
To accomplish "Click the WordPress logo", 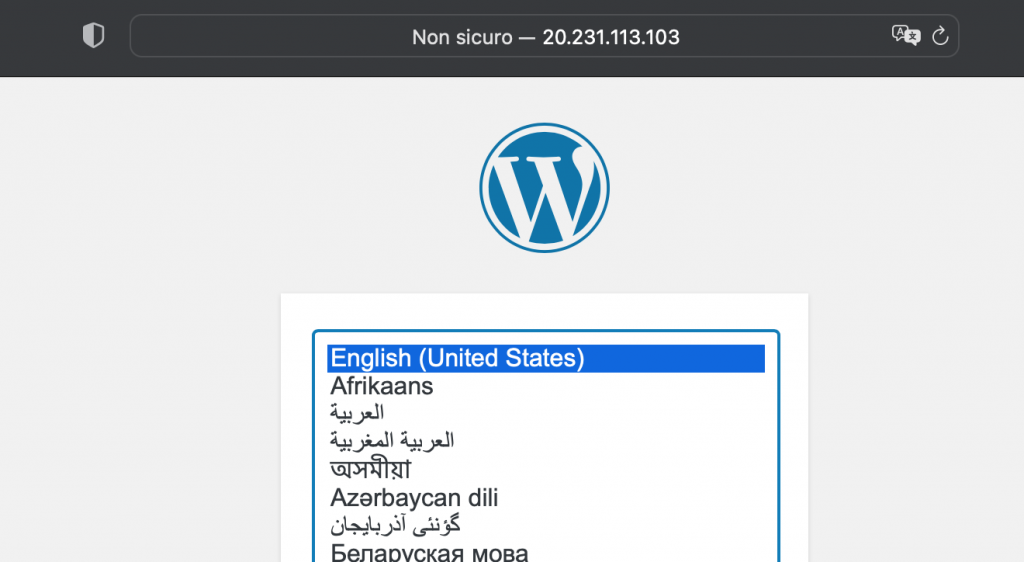I will [545, 188].
